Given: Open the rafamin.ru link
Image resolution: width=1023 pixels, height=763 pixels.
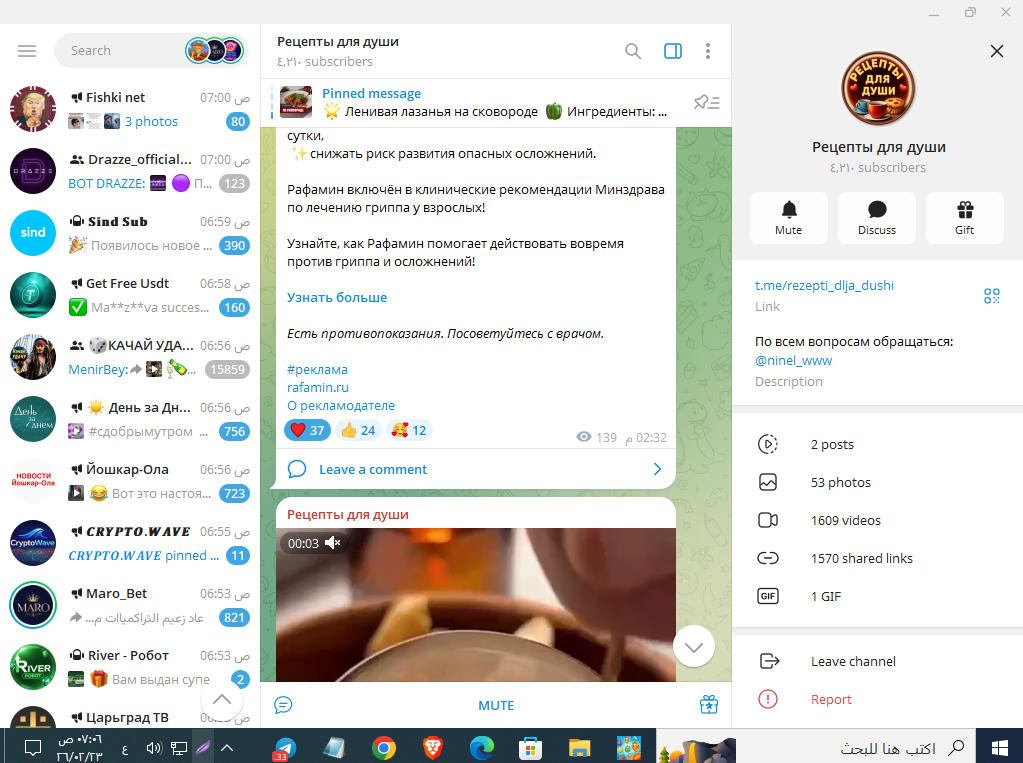Looking at the screenshot, I should tap(318, 388).
